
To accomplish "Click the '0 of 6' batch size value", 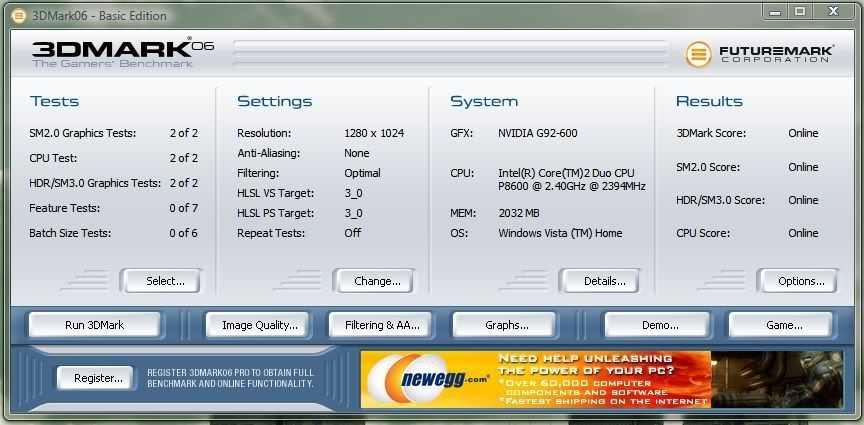I will click(183, 233).
